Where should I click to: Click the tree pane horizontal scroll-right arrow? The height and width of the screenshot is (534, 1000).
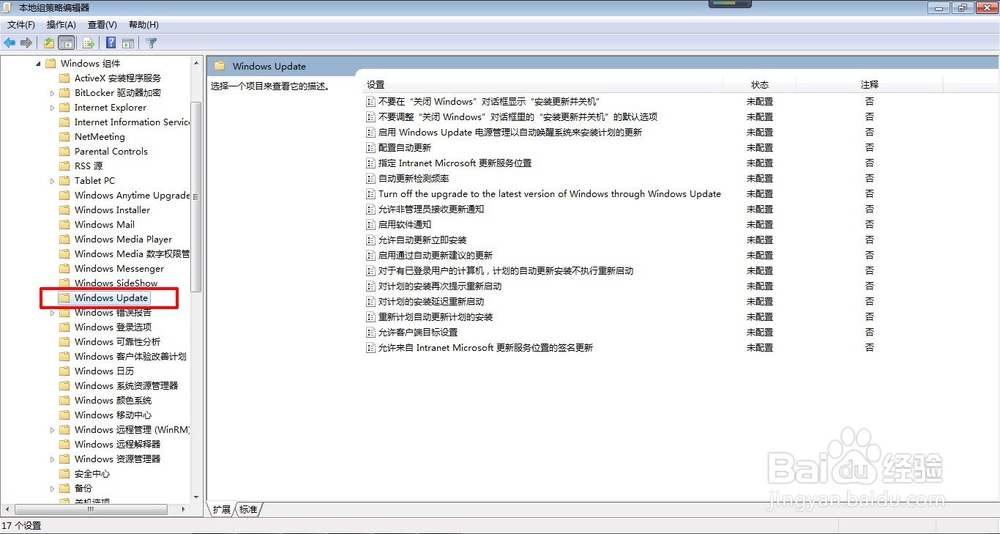coord(184,510)
